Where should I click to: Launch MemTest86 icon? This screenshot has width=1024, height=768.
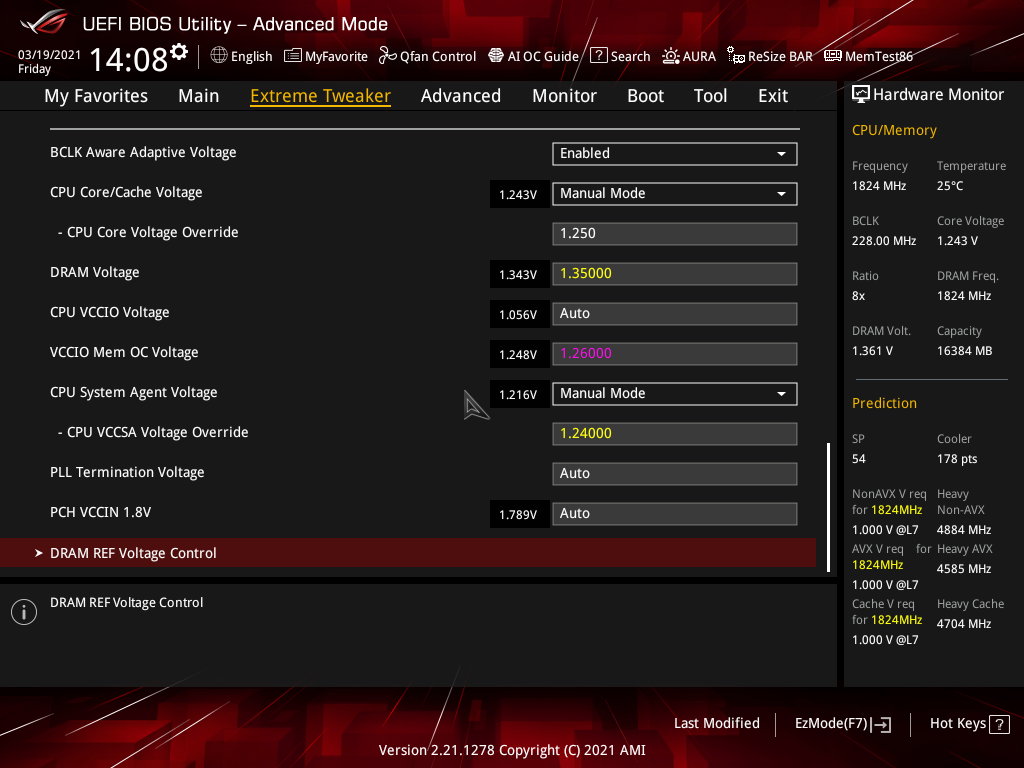[833, 56]
